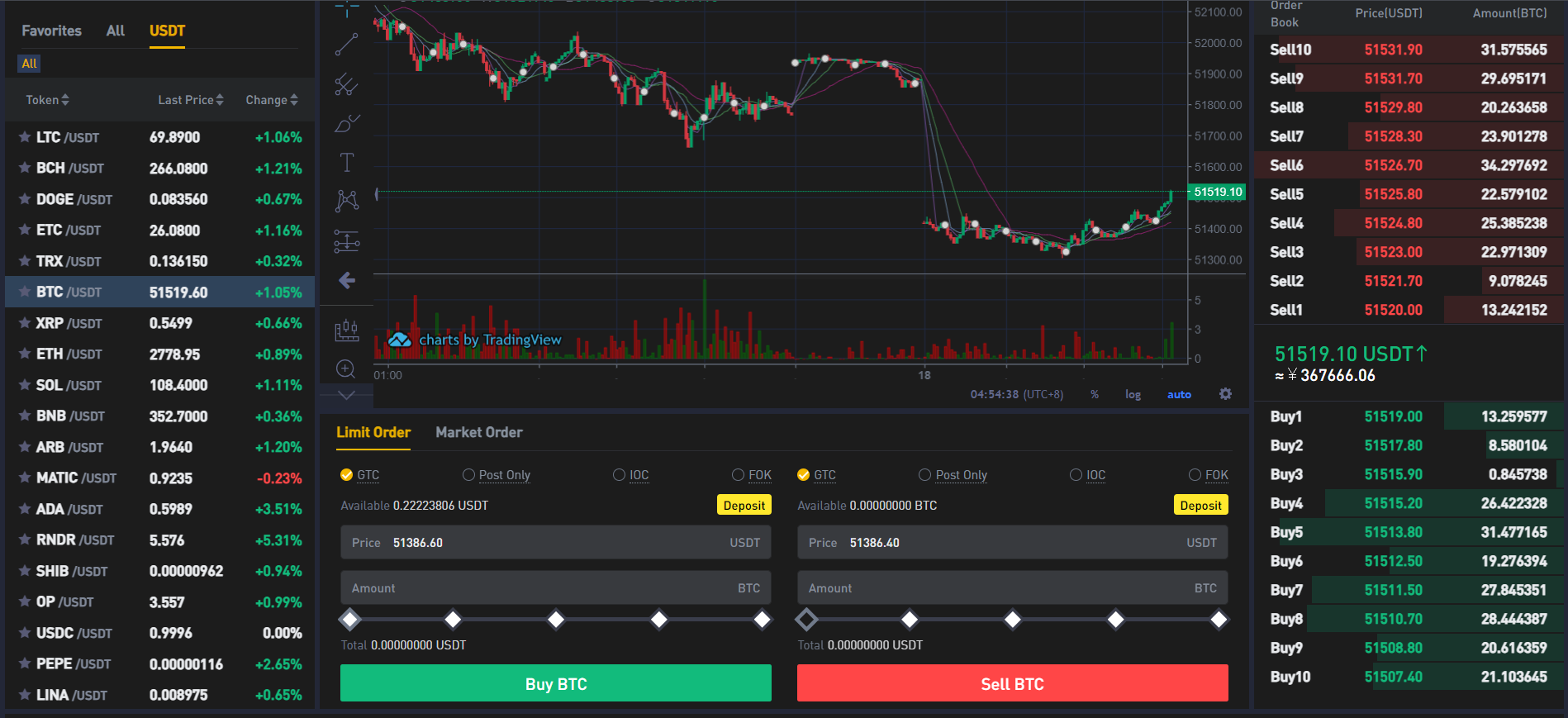Select Post Only option for buy order
Image resolution: width=1568 pixels, height=718 pixels.
coord(497,475)
